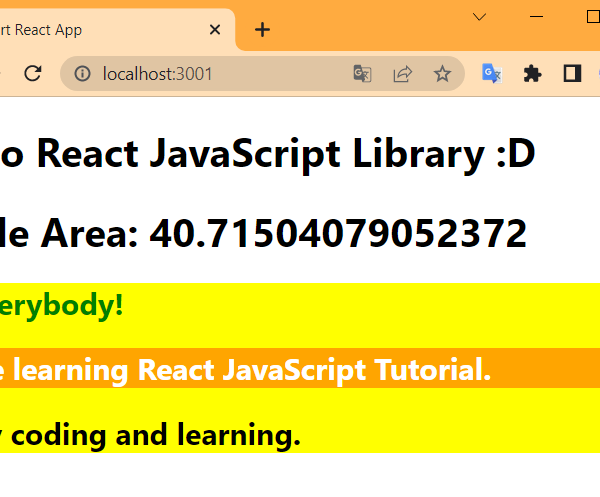Click the Translate this page icon
The image size is (600, 497).
pyautogui.click(x=362, y=74)
